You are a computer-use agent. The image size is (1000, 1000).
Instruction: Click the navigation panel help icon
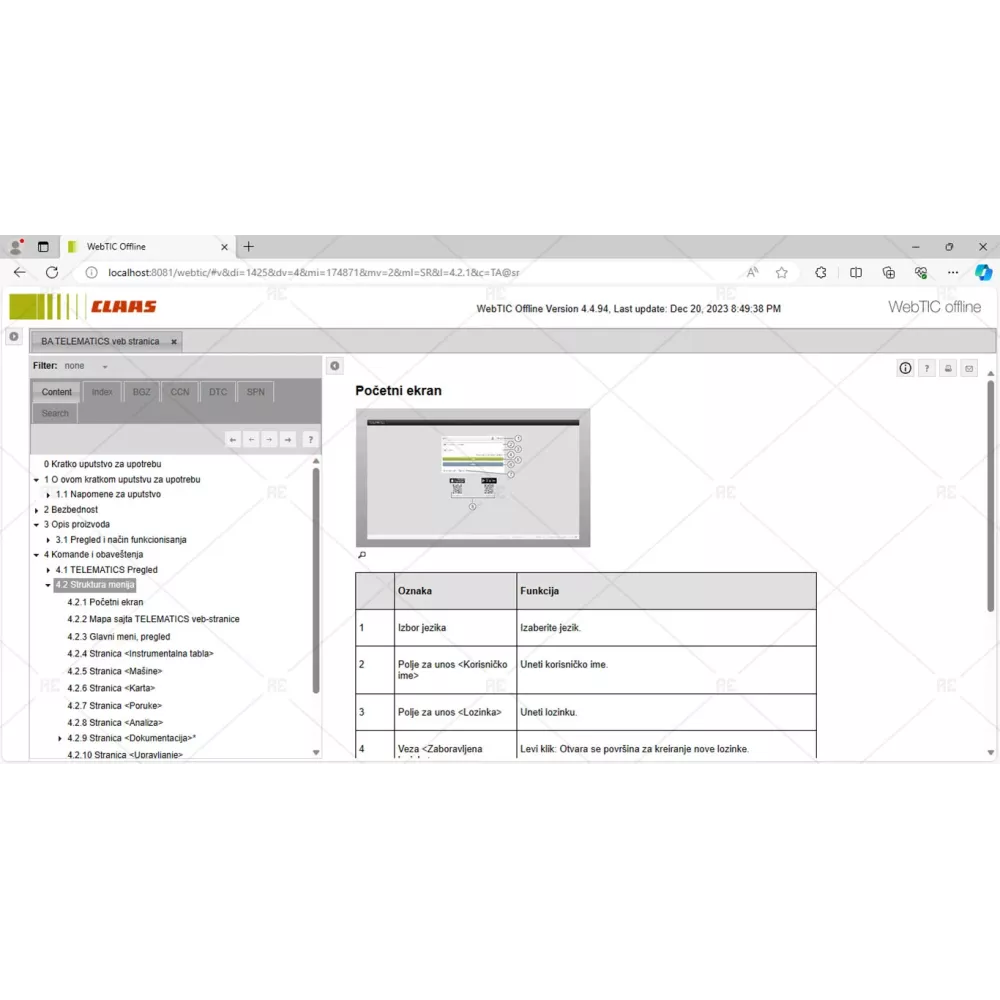(x=311, y=439)
